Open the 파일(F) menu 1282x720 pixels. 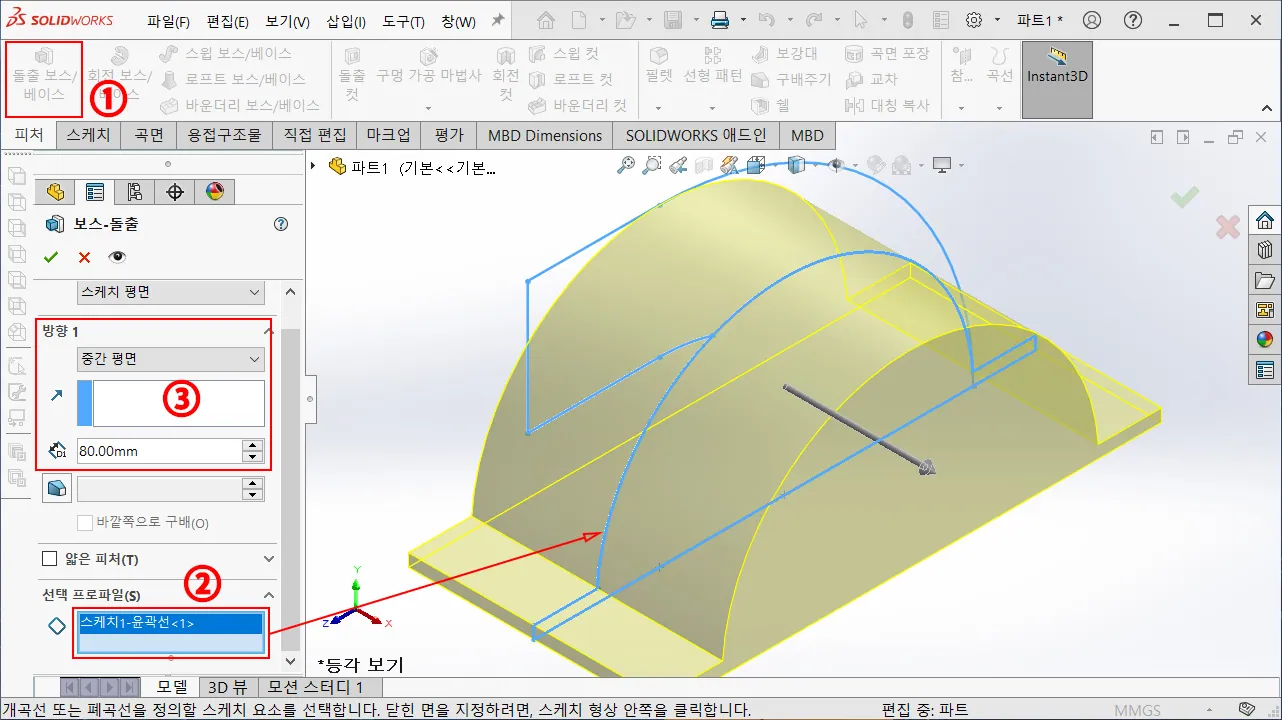pyautogui.click(x=168, y=21)
